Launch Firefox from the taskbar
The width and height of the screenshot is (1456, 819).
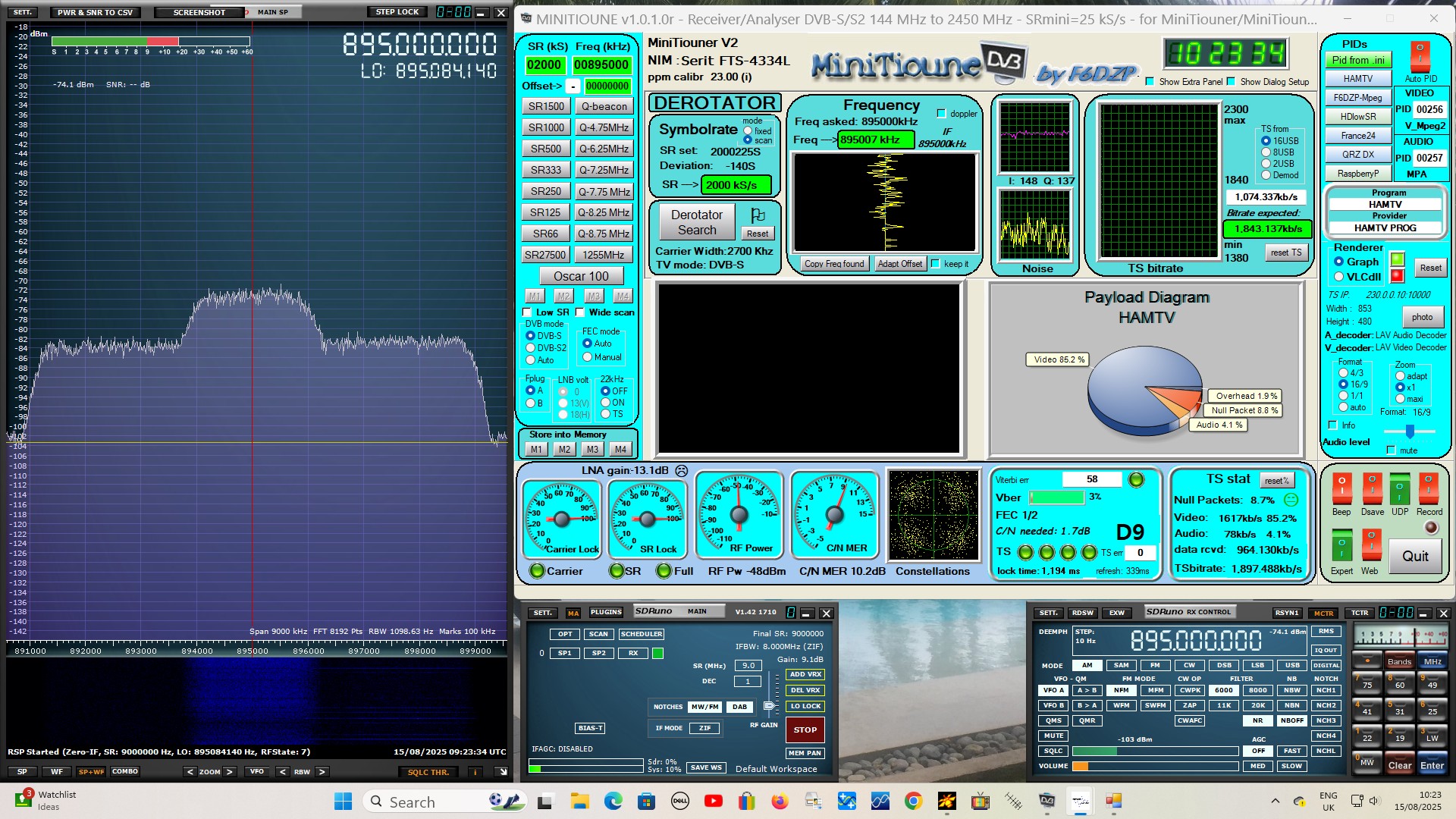point(780,801)
